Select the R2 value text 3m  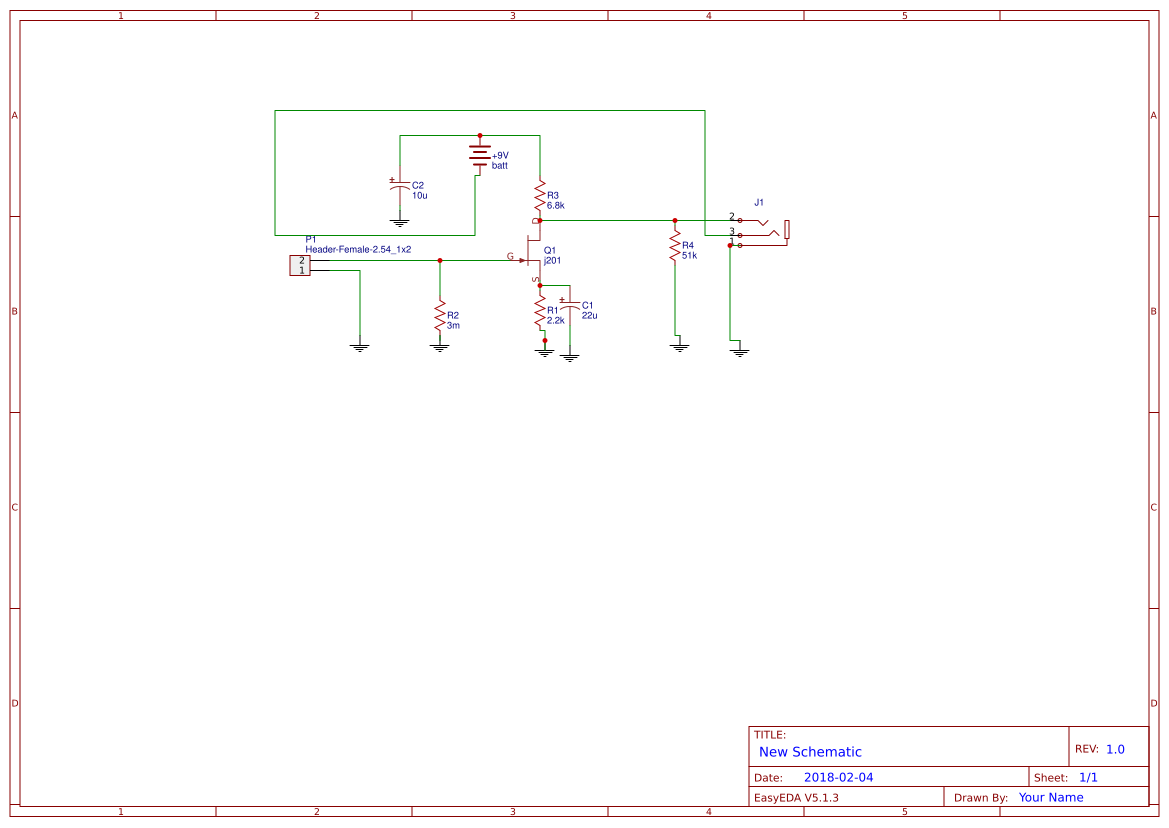pyautogui.click(x=454, y=324)
